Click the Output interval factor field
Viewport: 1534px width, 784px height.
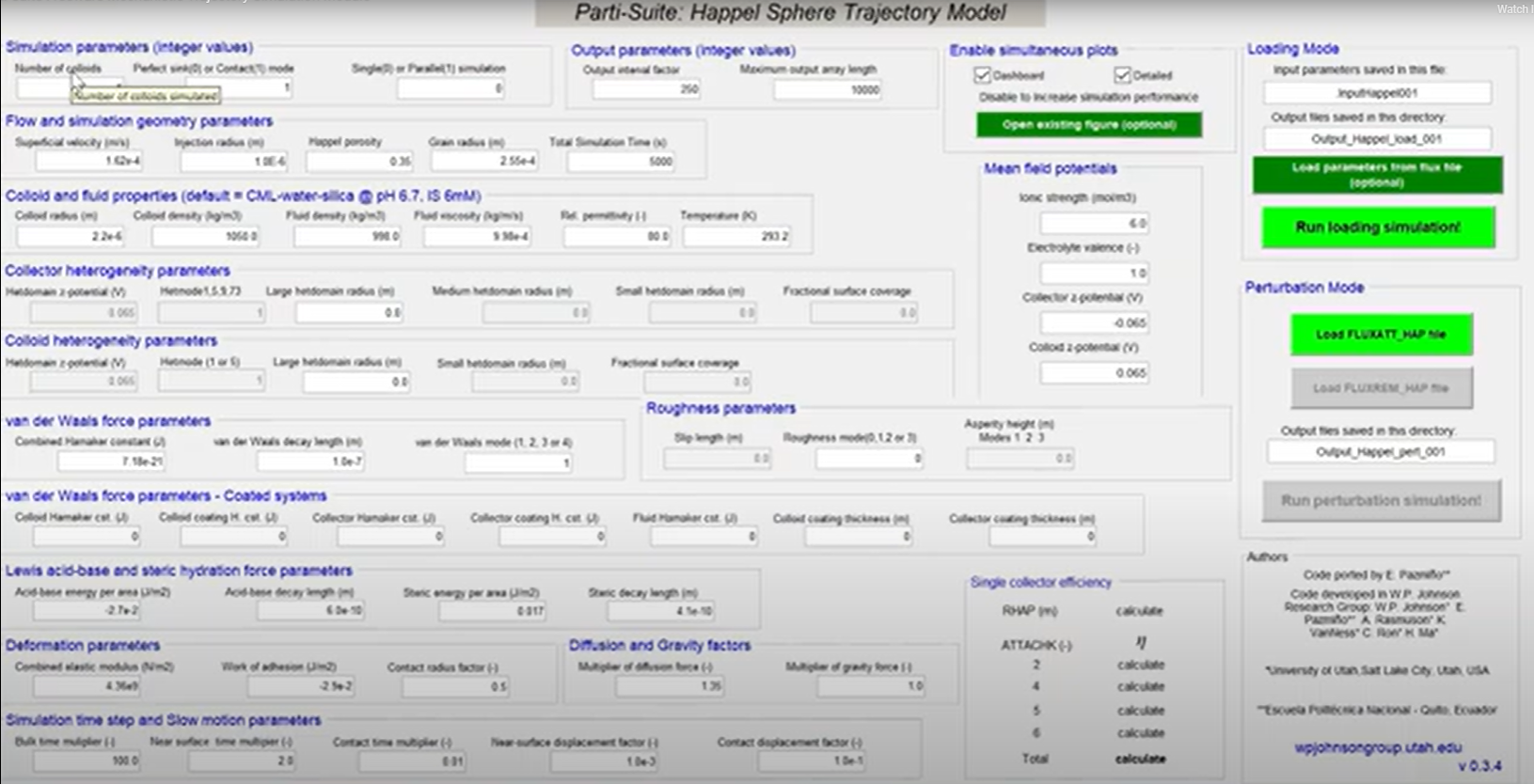coord(647,89)
